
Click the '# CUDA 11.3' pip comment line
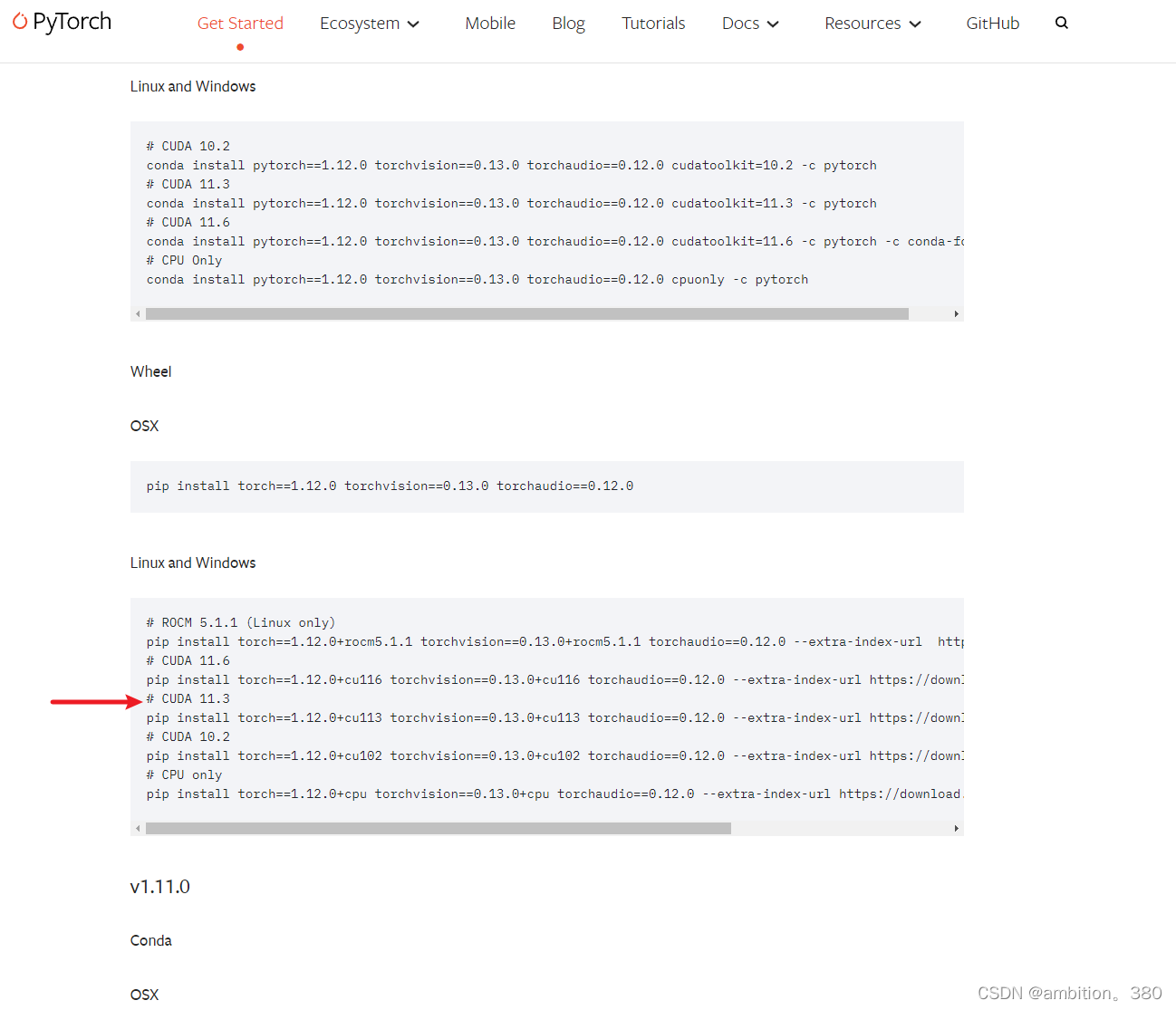tap(188, 698)
